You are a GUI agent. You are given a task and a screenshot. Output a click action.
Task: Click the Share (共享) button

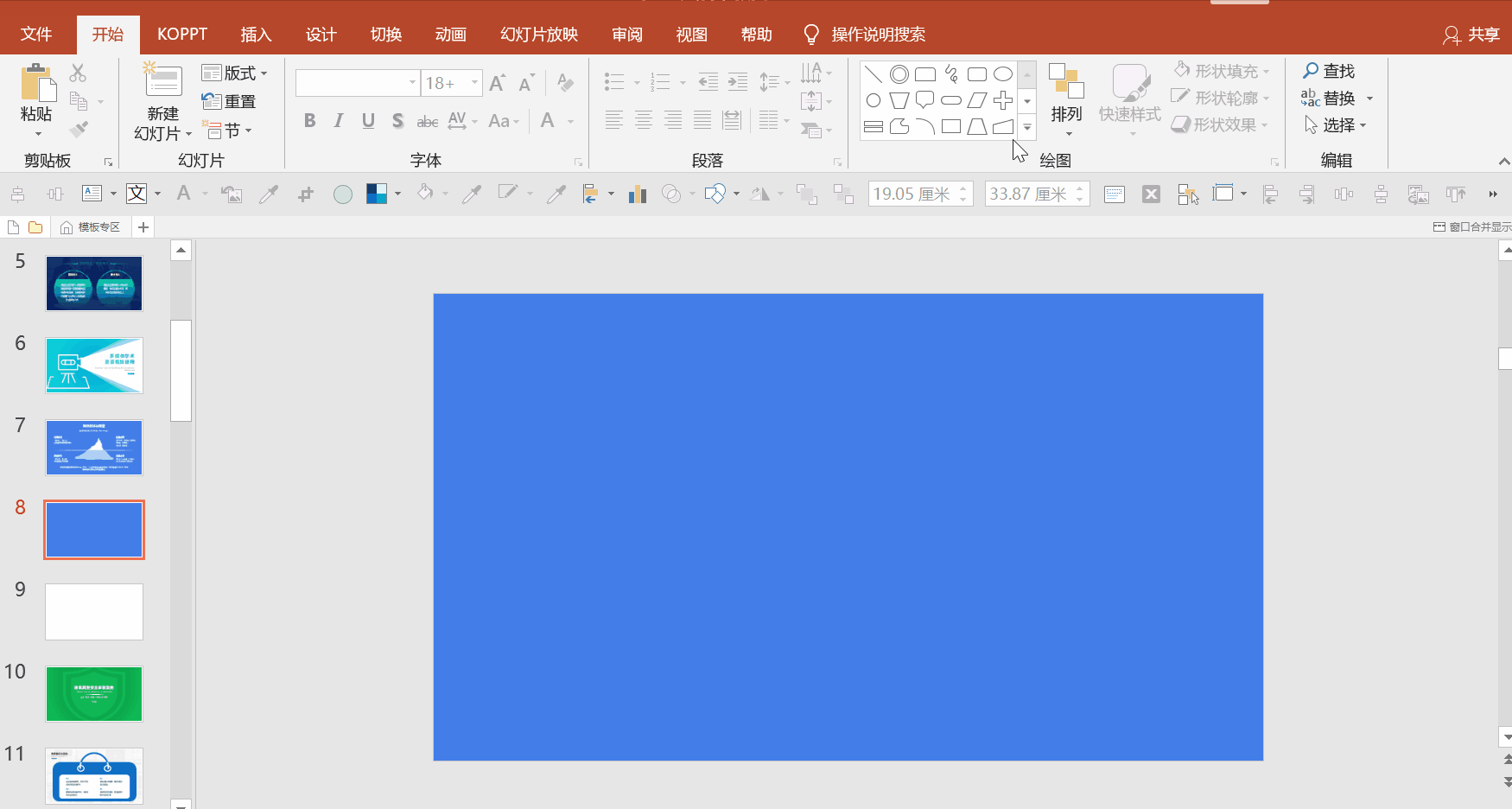pos(1471,35)
